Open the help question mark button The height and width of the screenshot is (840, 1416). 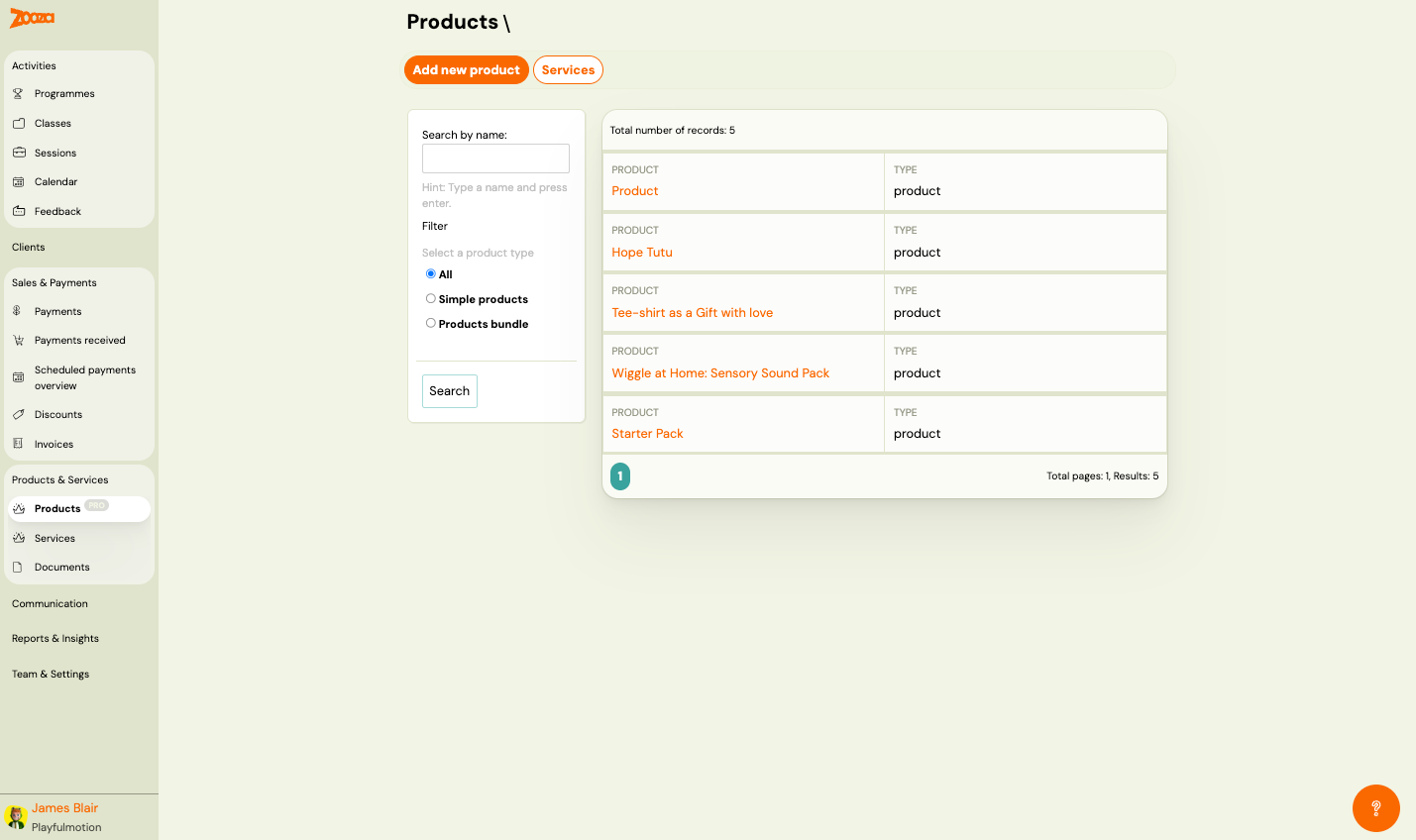(x=1375, y=808)
